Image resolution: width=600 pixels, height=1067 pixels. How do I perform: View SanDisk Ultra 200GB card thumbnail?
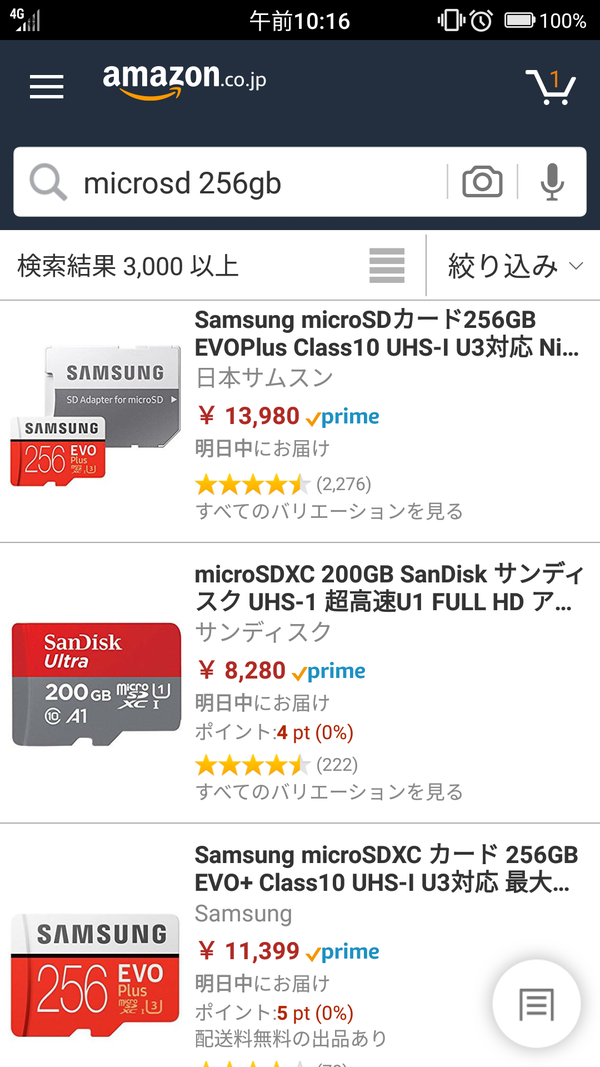click(97, 684)
